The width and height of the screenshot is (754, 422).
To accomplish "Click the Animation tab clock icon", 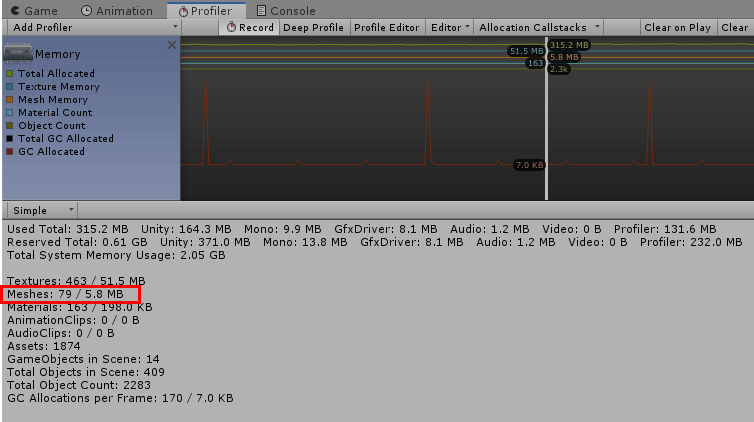I will coord(87,11).
